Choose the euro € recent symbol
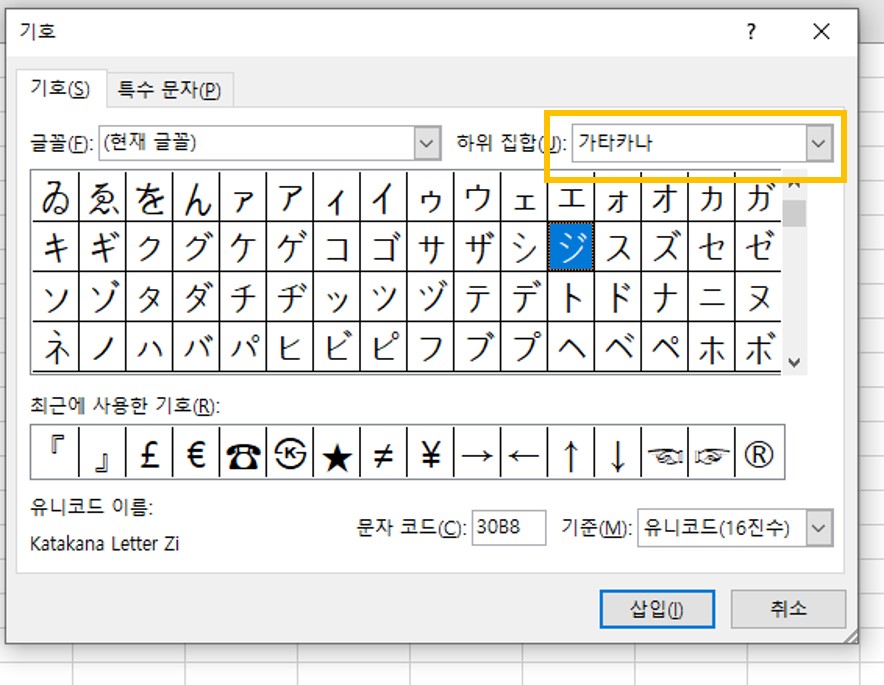 pyautogui.click(x=196, y=452)
